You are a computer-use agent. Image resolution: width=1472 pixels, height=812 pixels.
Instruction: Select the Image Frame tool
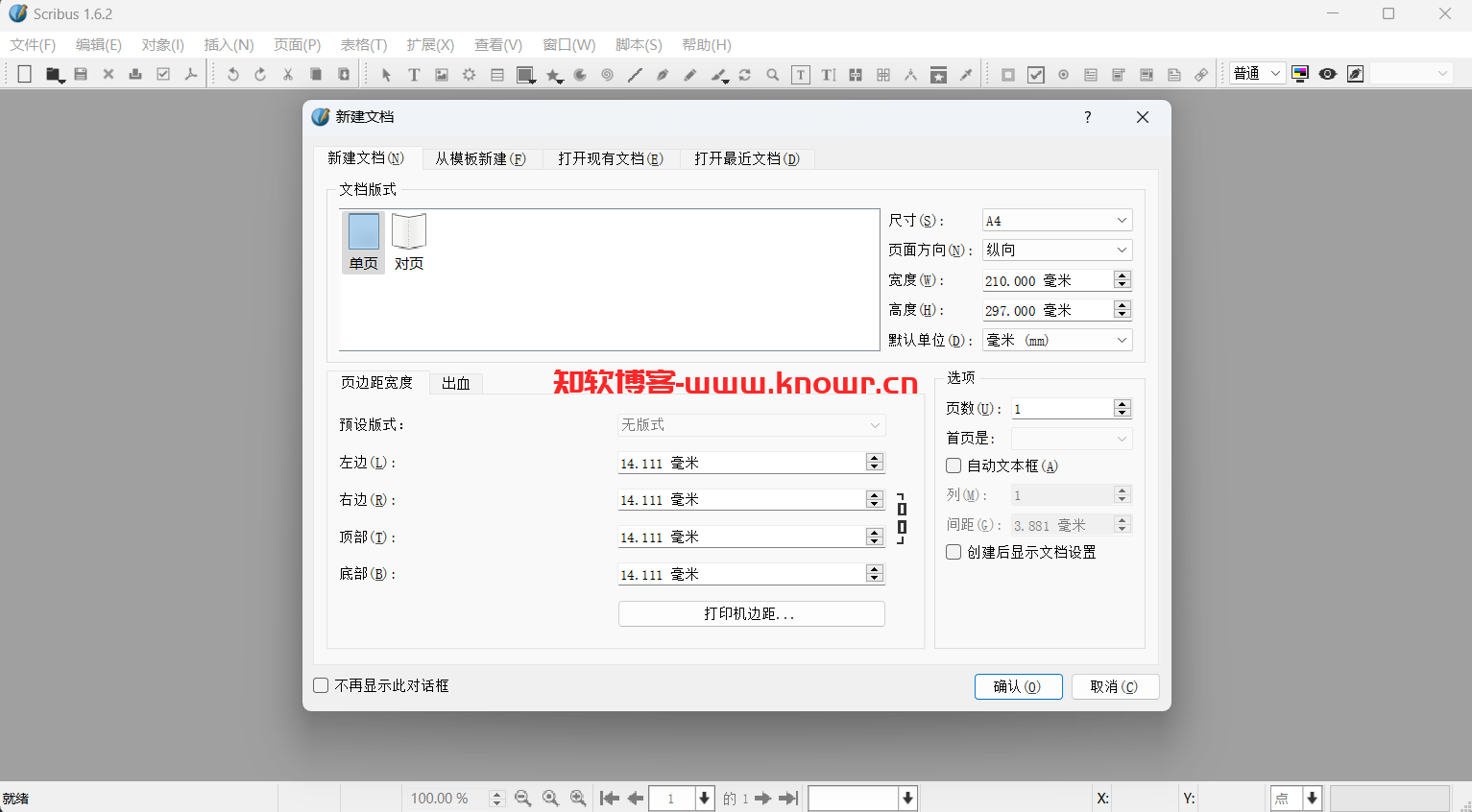(442, 74)
